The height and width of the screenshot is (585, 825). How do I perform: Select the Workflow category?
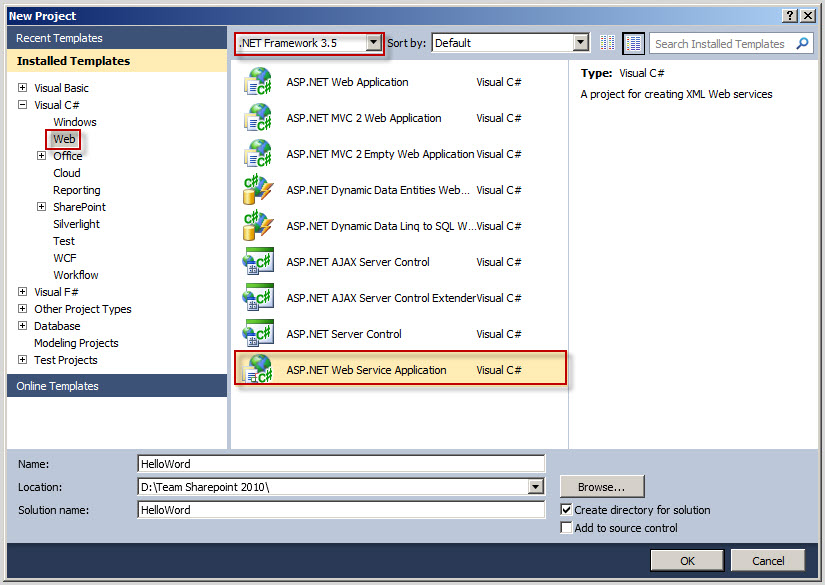point(76,275)
